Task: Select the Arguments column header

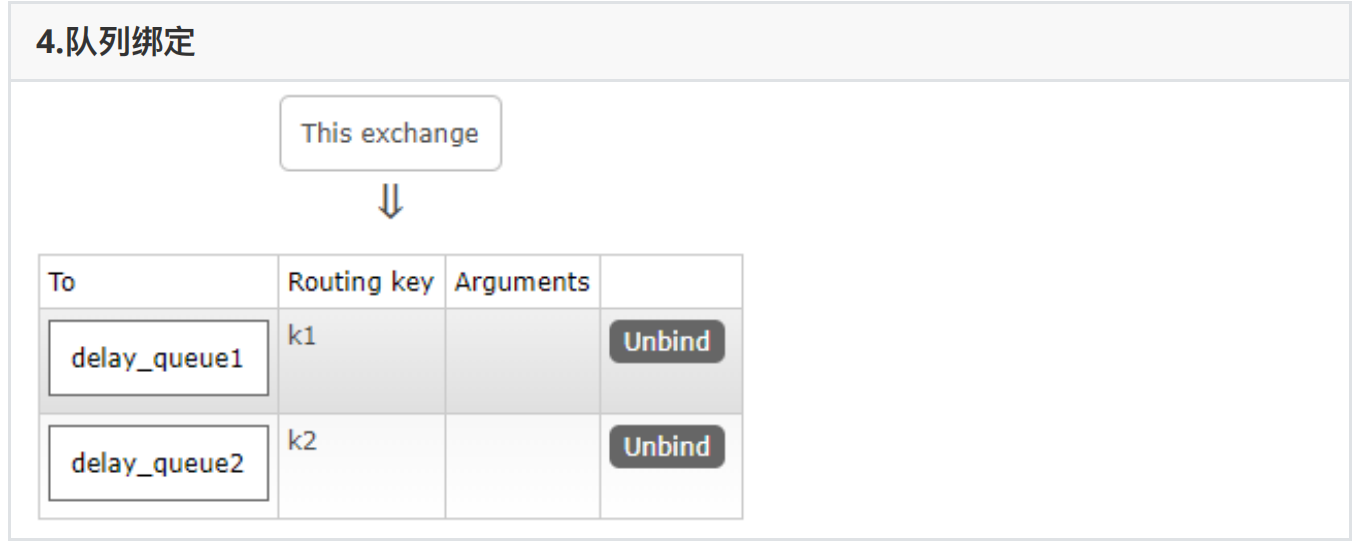Action: click(x=522, y=282)
